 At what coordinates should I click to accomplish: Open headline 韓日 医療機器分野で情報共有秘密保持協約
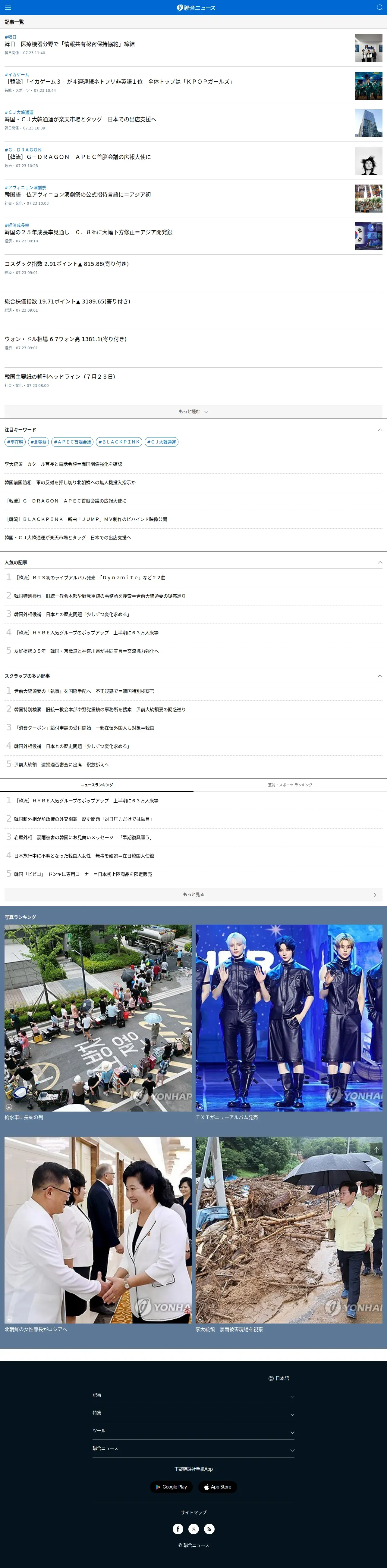tap(70, 45)
